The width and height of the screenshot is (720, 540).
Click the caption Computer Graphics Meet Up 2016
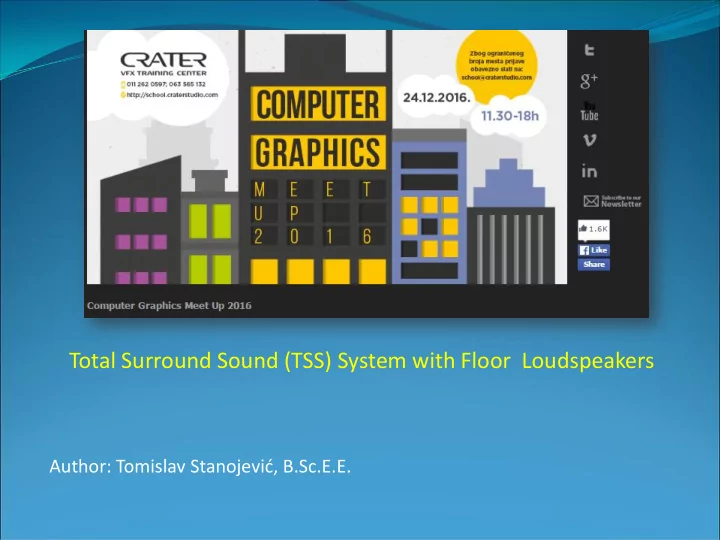169,305
